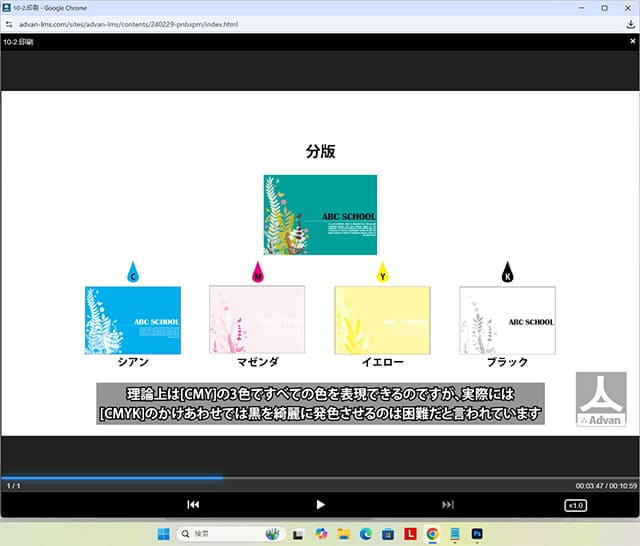Select the cyan separation thumbnail

tap(133, 320)
